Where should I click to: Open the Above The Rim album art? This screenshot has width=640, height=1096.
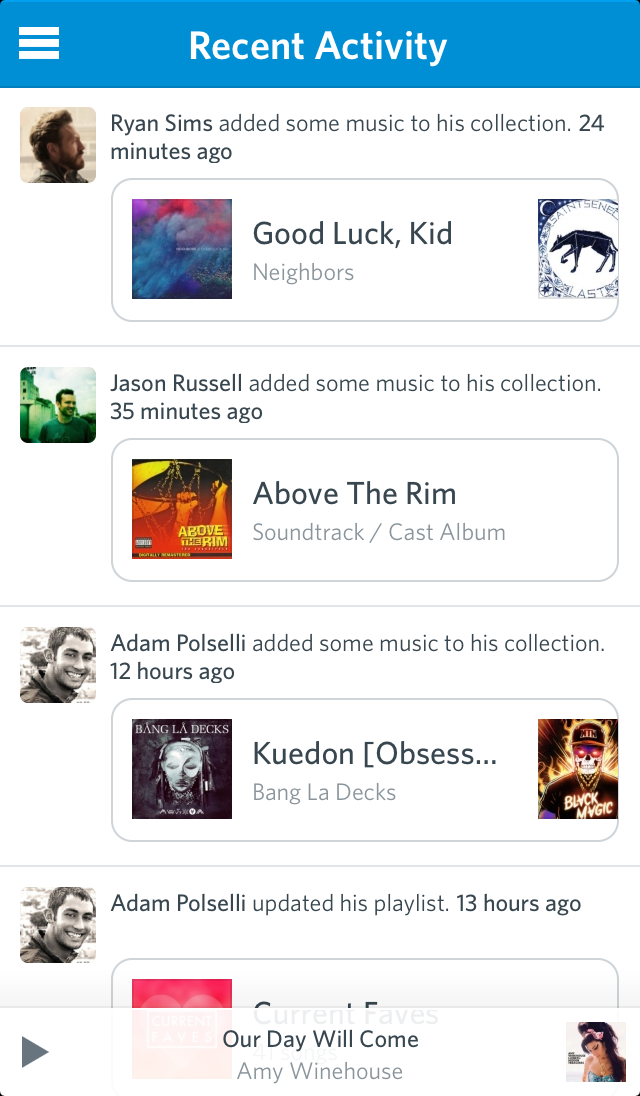[182, 509]
